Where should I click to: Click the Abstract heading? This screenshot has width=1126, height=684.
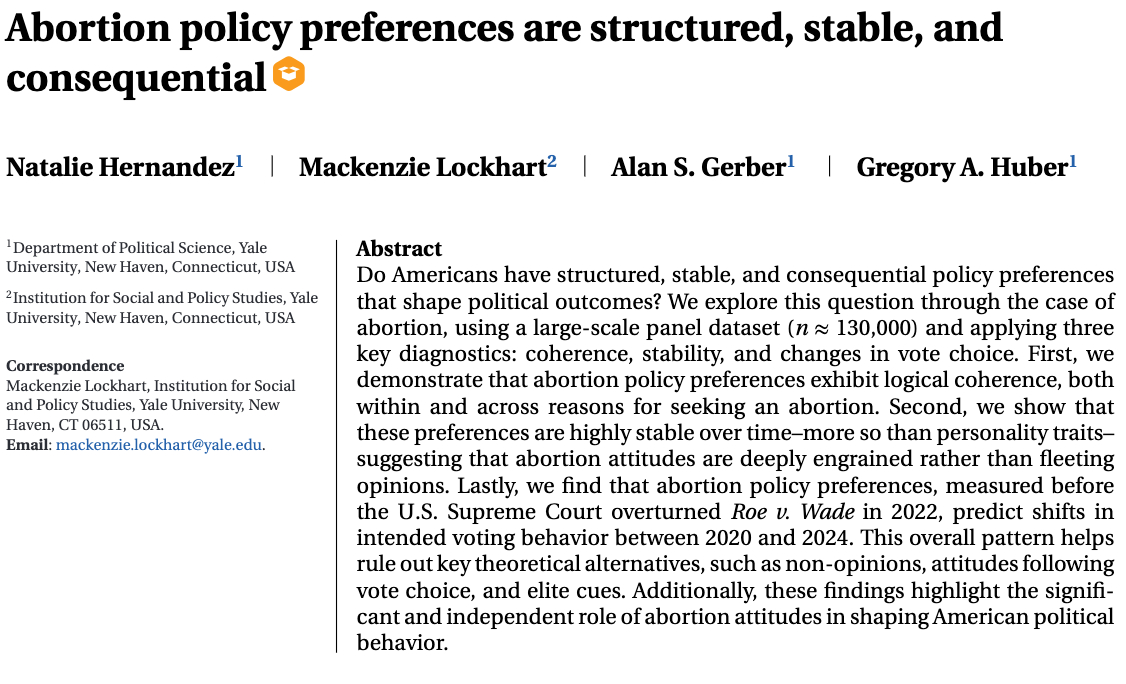pos(399,249)
